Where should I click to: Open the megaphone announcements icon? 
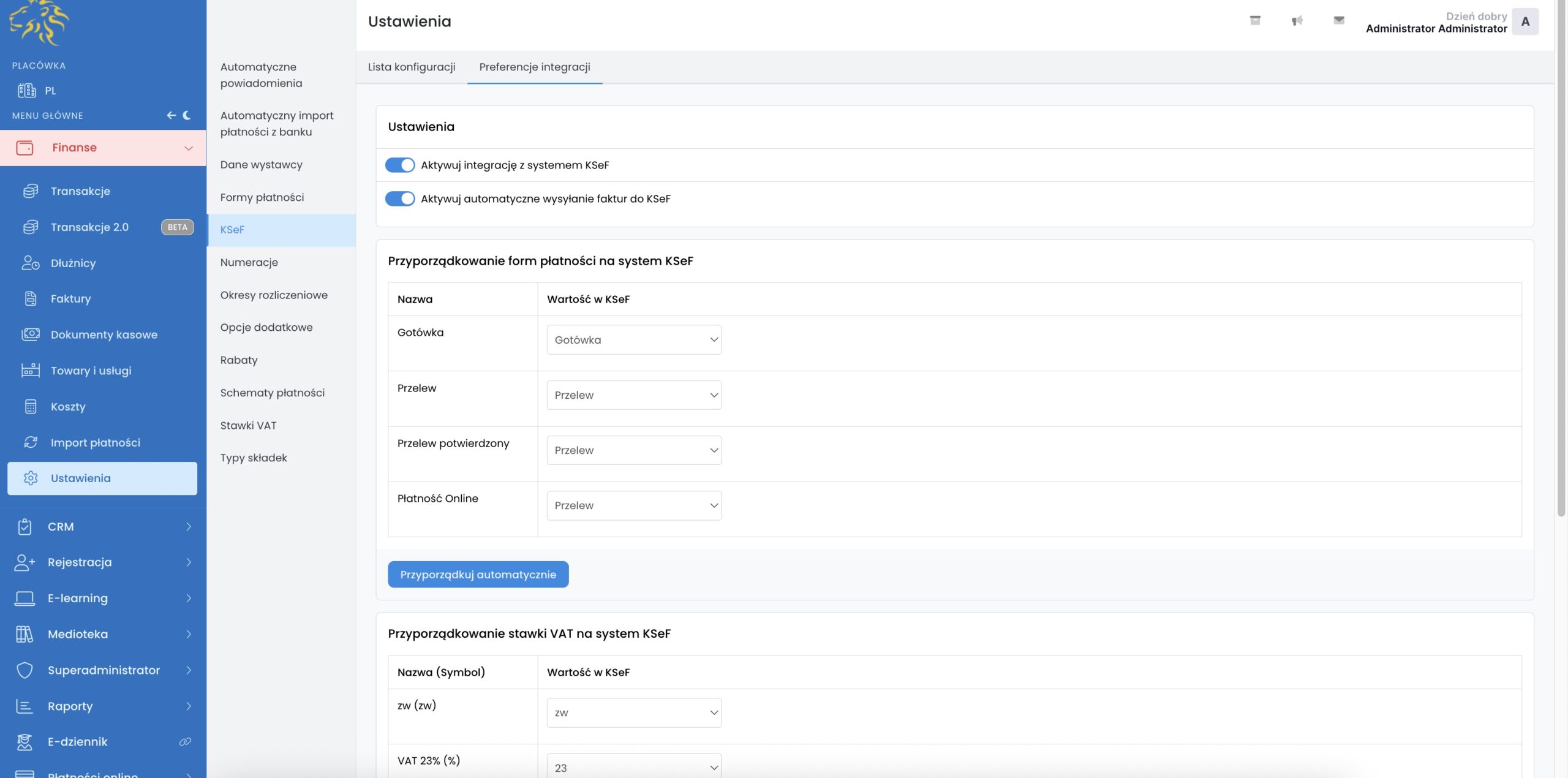click(x=1297, y=21)
